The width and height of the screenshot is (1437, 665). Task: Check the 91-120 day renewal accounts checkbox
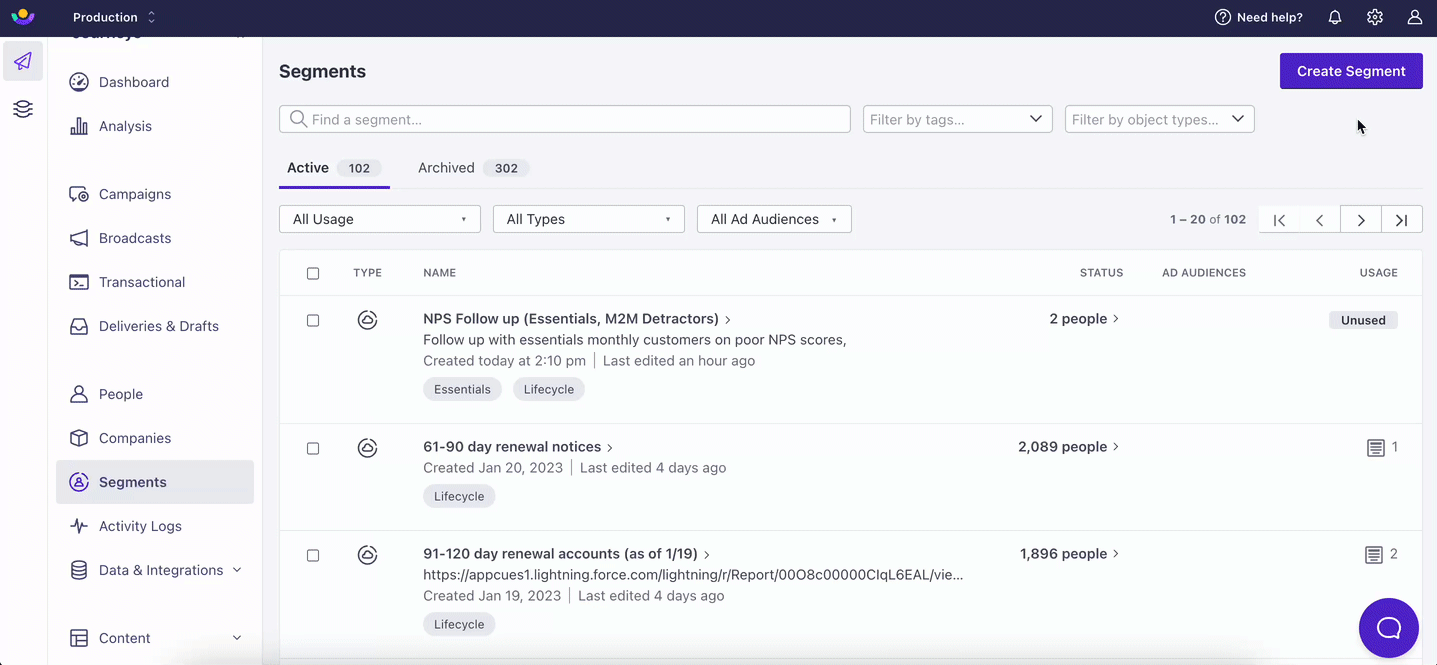(313, 555)
